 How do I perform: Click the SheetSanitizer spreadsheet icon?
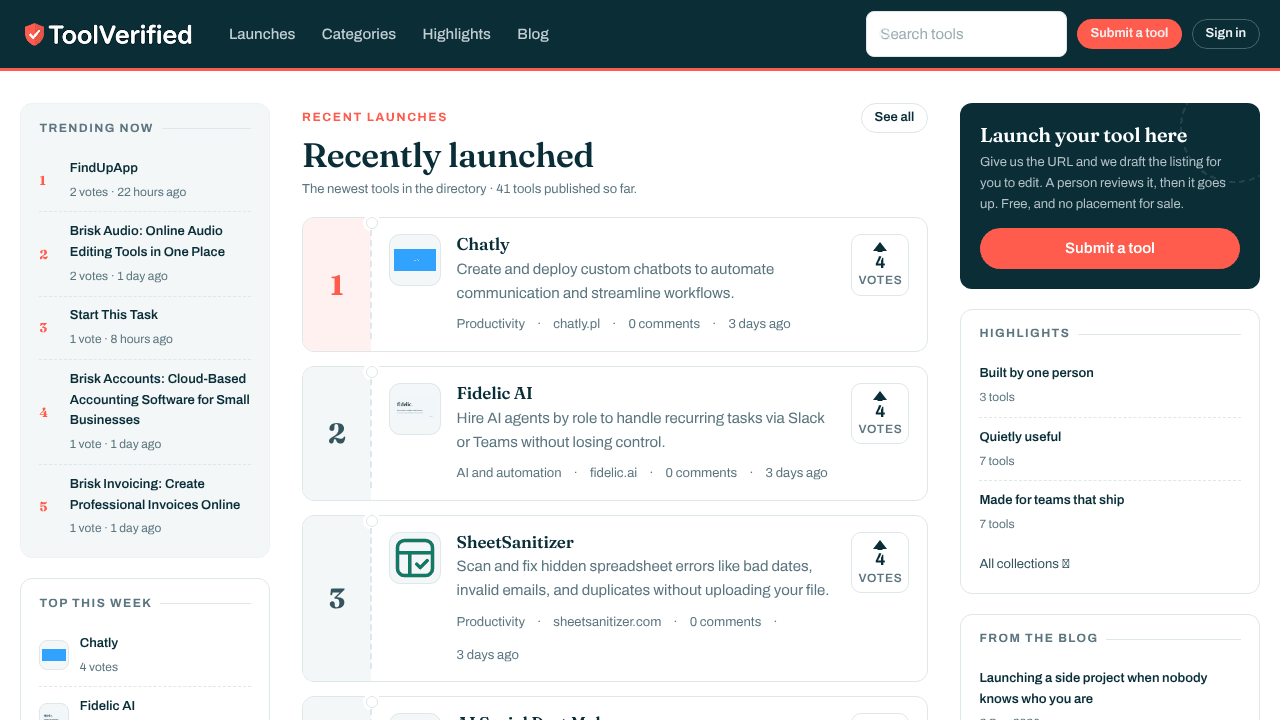(x=415, y=558)
